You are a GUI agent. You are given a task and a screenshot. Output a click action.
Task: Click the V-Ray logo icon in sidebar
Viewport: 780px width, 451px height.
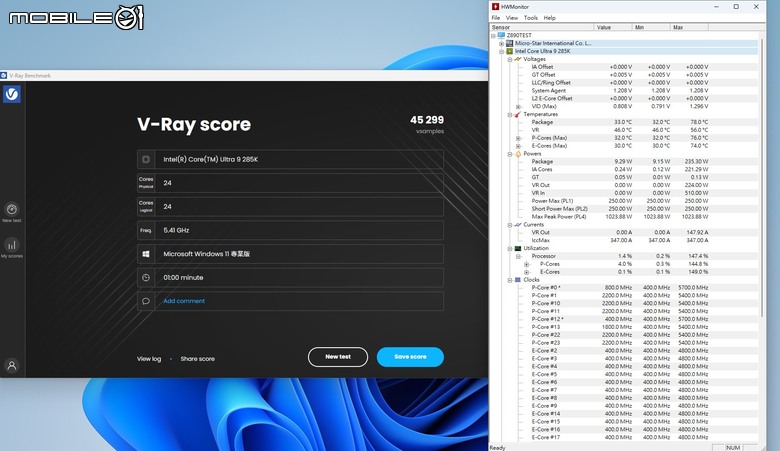click(x=12, y=94)
